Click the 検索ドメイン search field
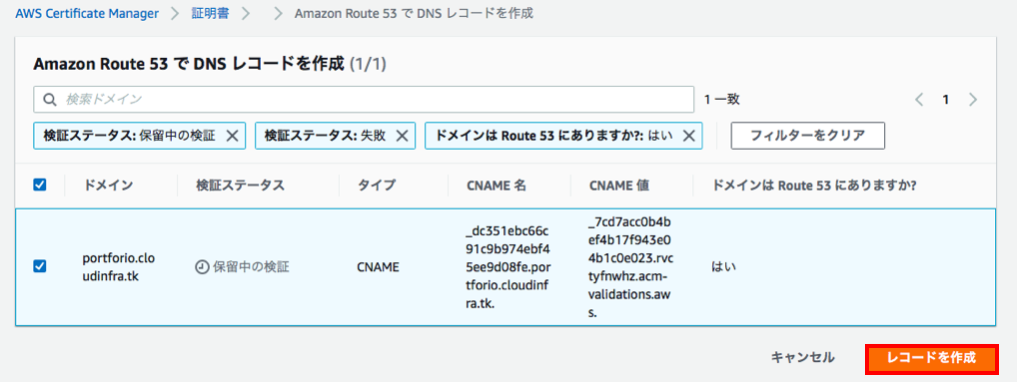 tap(363, 99)
